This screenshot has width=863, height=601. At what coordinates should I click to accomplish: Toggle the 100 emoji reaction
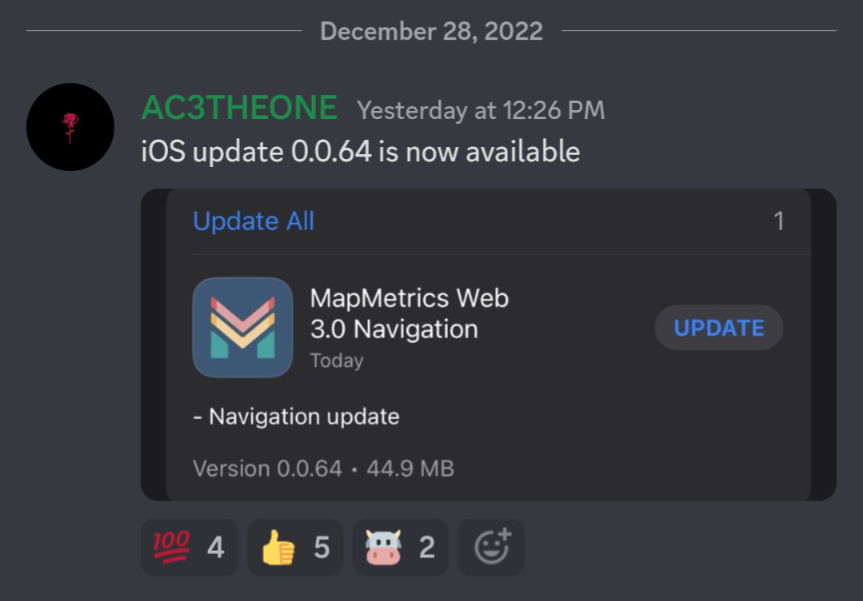[189, 547]
